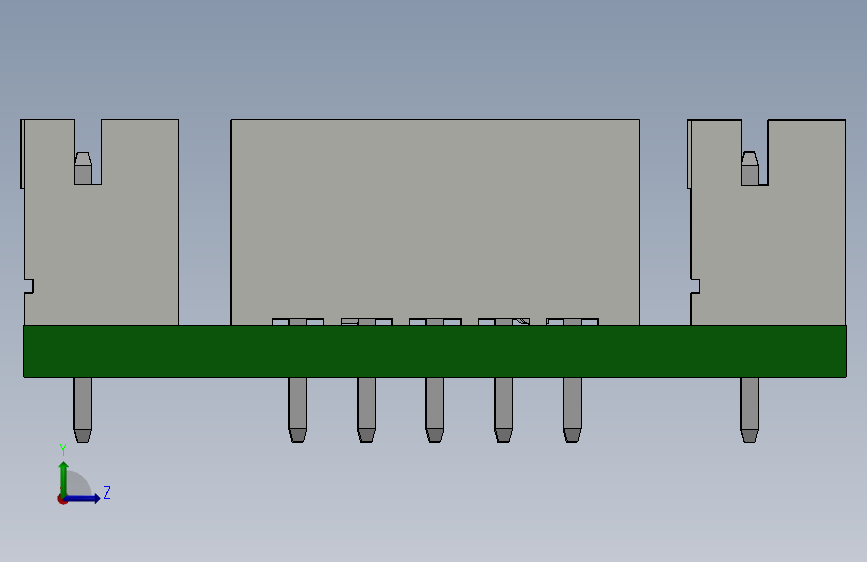Click the Z axis label text
This screenshot has height=562, width=867.
107,492
